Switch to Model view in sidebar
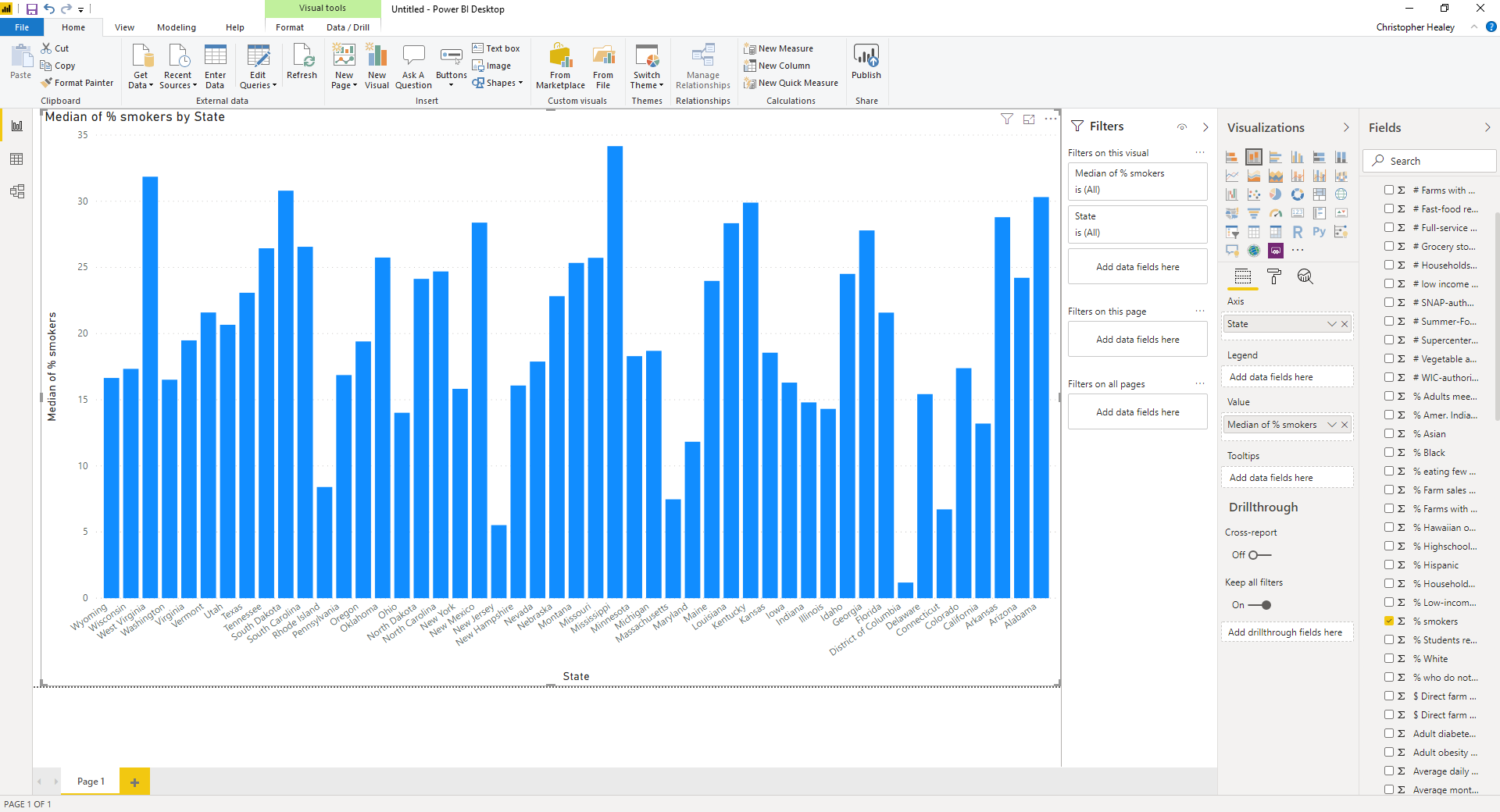 click(16, 191)
